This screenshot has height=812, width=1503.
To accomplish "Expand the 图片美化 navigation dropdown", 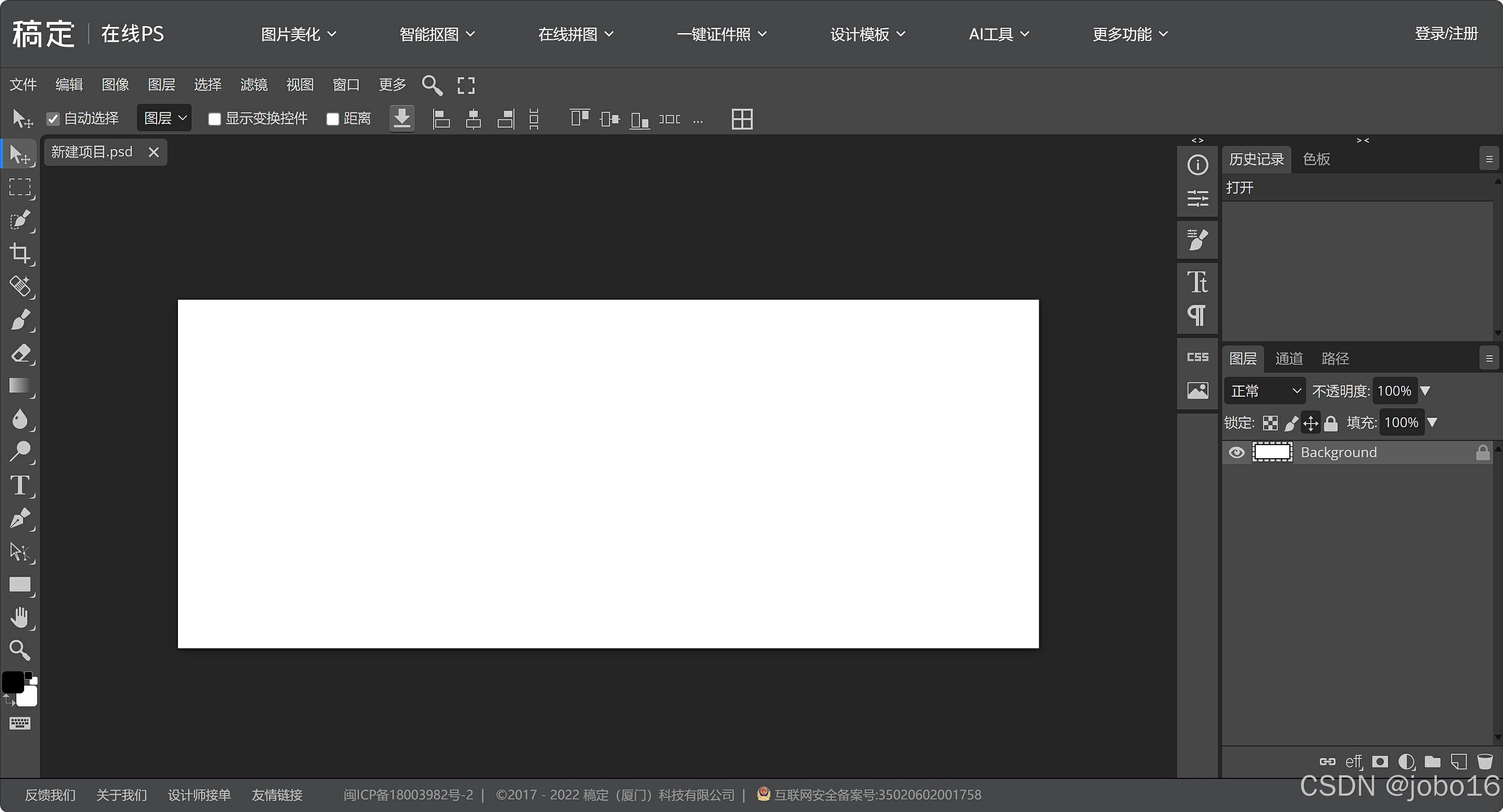I will pos(298,35).
